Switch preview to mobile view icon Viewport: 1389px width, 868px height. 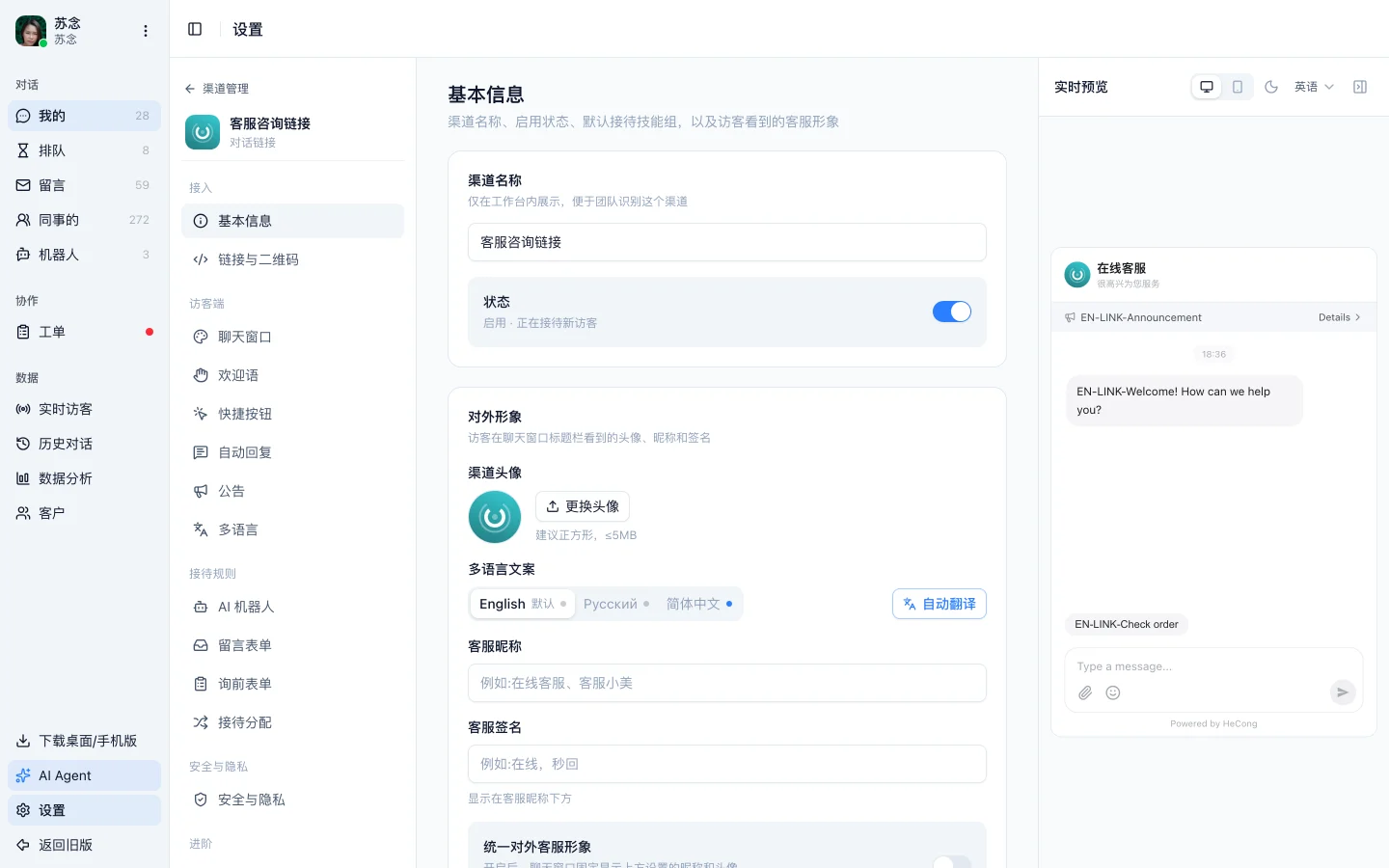click(1238, 87)
